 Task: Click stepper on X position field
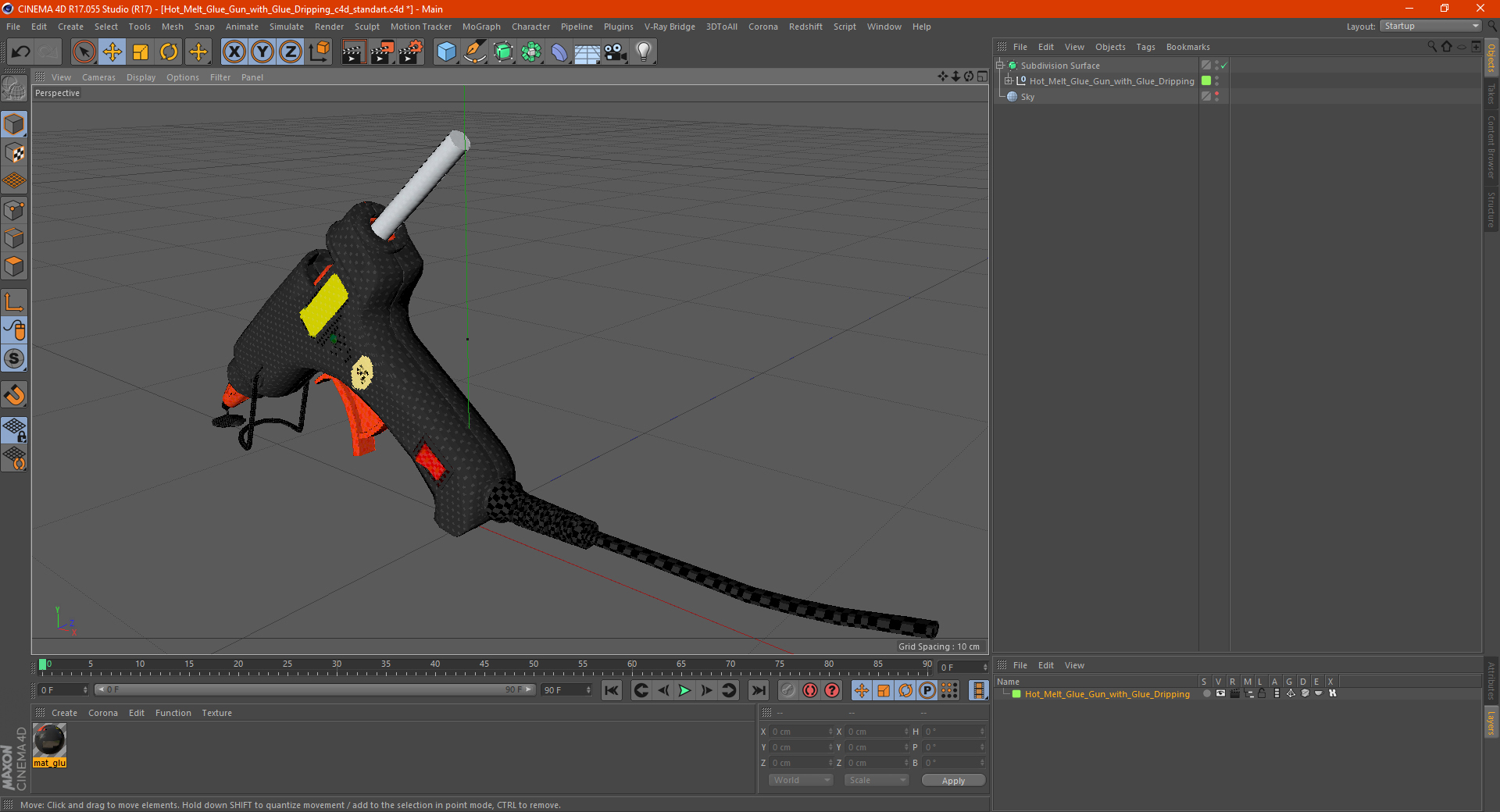[x=830, y=732]
